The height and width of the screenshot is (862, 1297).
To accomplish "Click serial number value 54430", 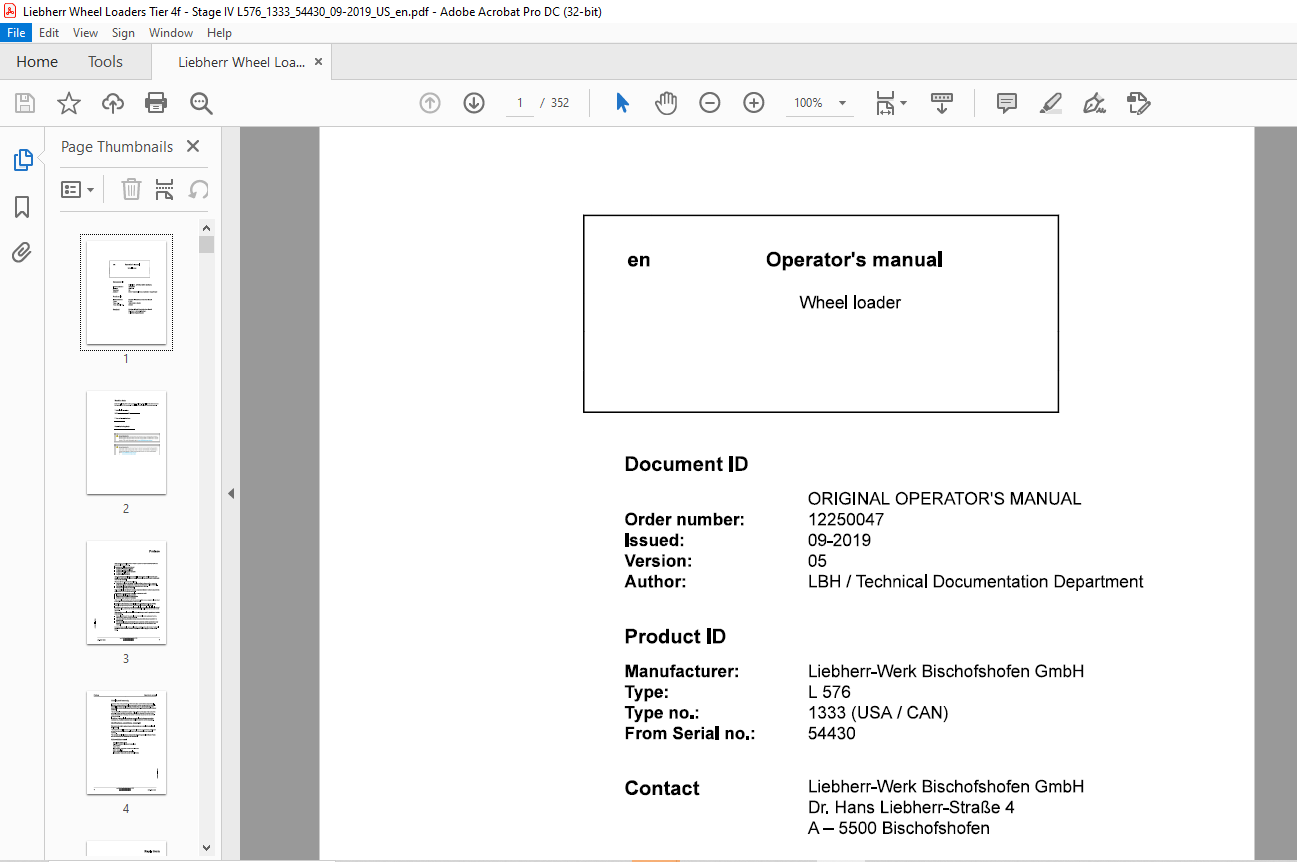I will point(832,733).
